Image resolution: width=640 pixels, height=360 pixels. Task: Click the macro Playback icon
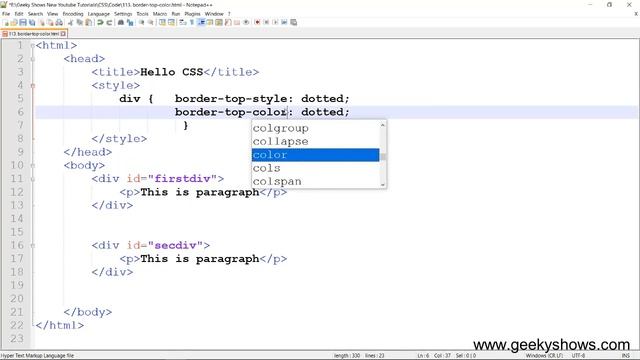coord(275,22)
